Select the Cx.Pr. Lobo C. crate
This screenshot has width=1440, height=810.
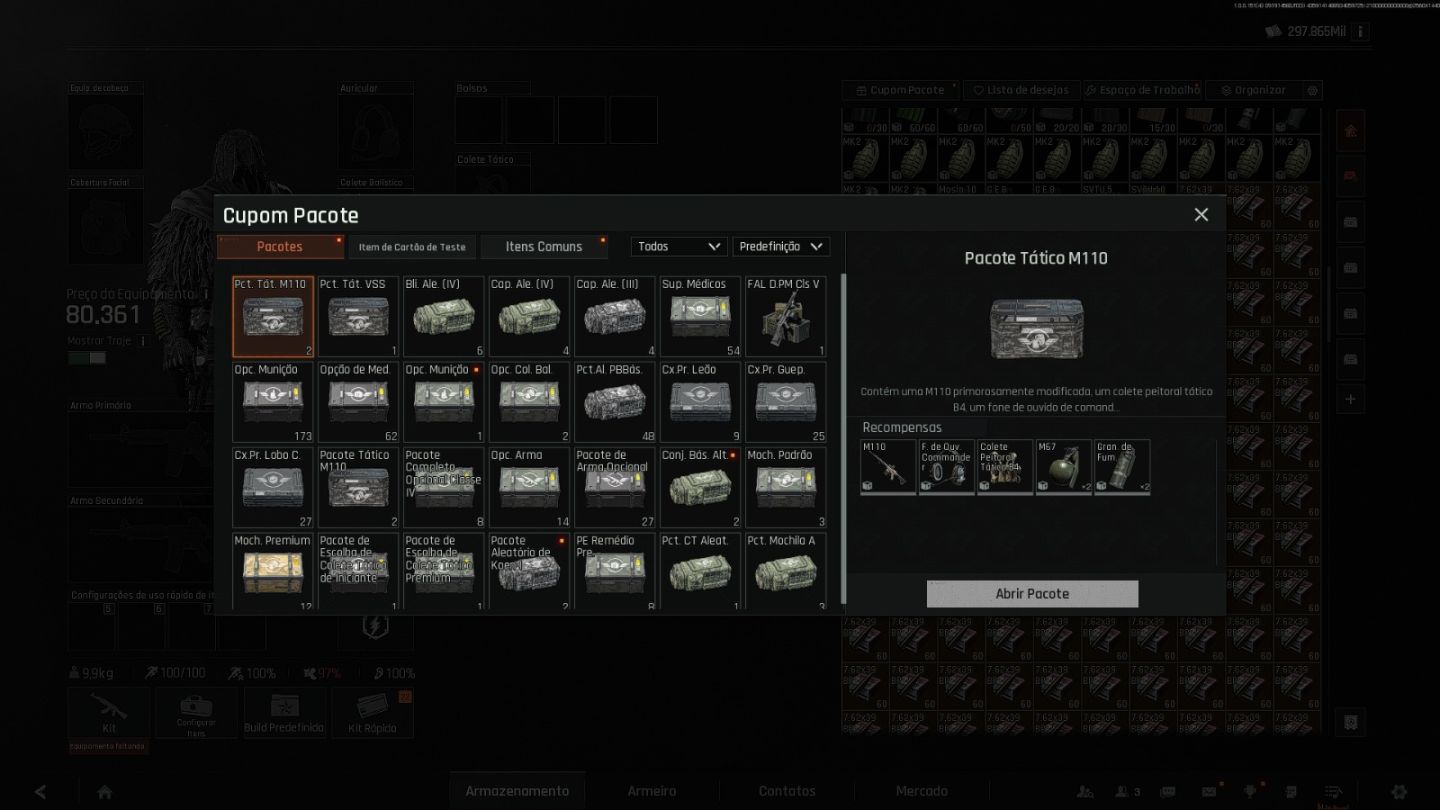[x=273, y=488]
